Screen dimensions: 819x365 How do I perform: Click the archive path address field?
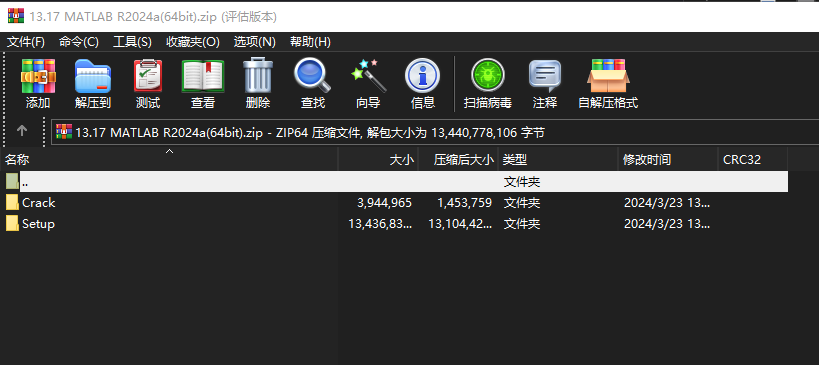pos(435,132)
